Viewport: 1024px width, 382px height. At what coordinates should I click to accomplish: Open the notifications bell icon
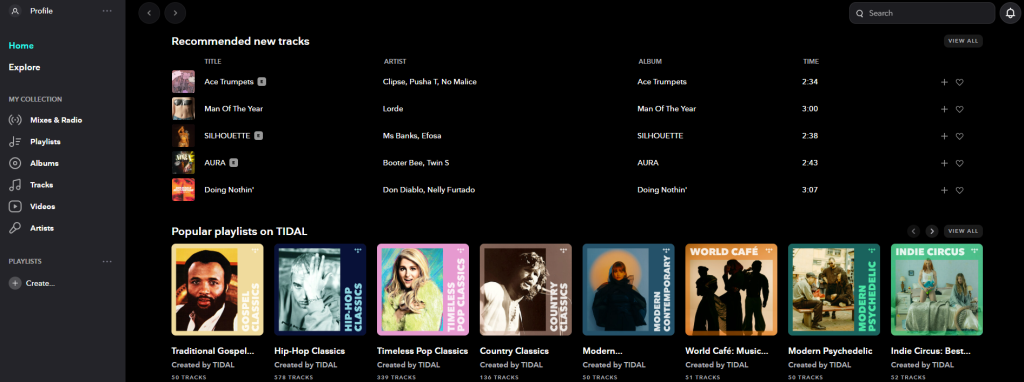coord(1011,13)
